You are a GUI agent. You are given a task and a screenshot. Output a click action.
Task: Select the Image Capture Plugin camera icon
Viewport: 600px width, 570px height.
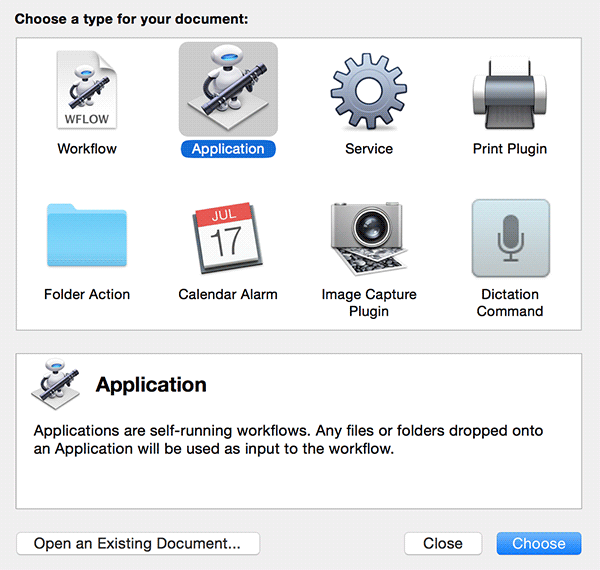368,238
